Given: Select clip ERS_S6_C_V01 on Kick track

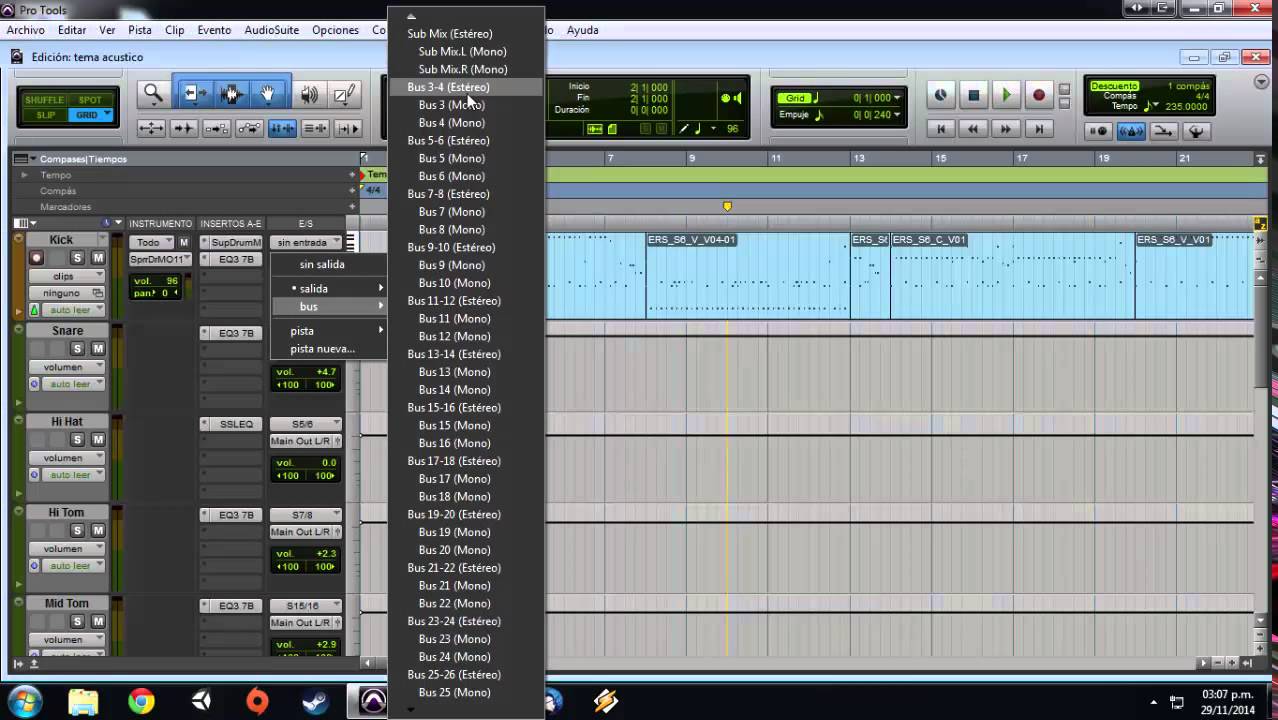Looking at the screenshot, I should click(x=1012, y=276).
